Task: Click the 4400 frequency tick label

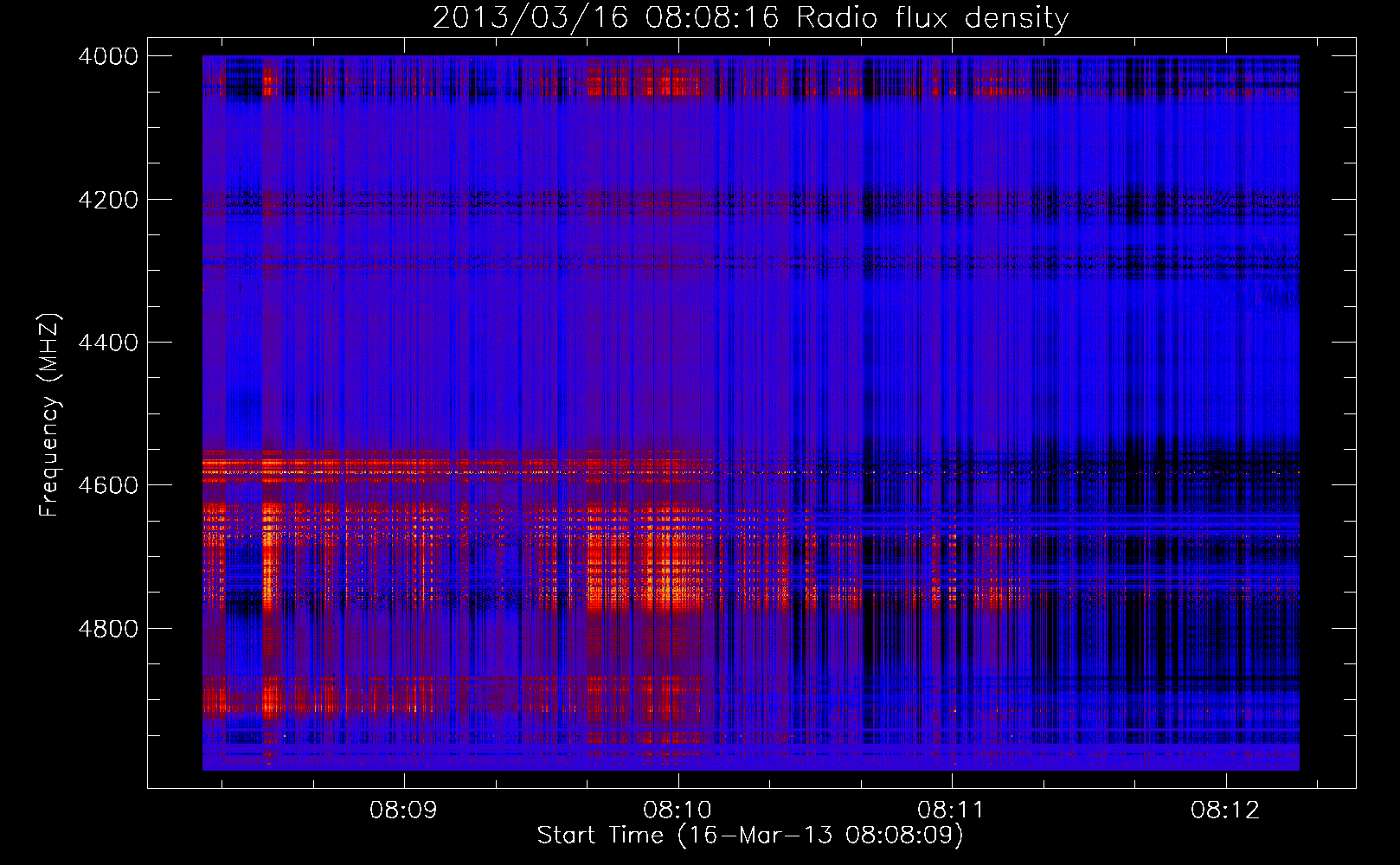Action: [108, 343]
